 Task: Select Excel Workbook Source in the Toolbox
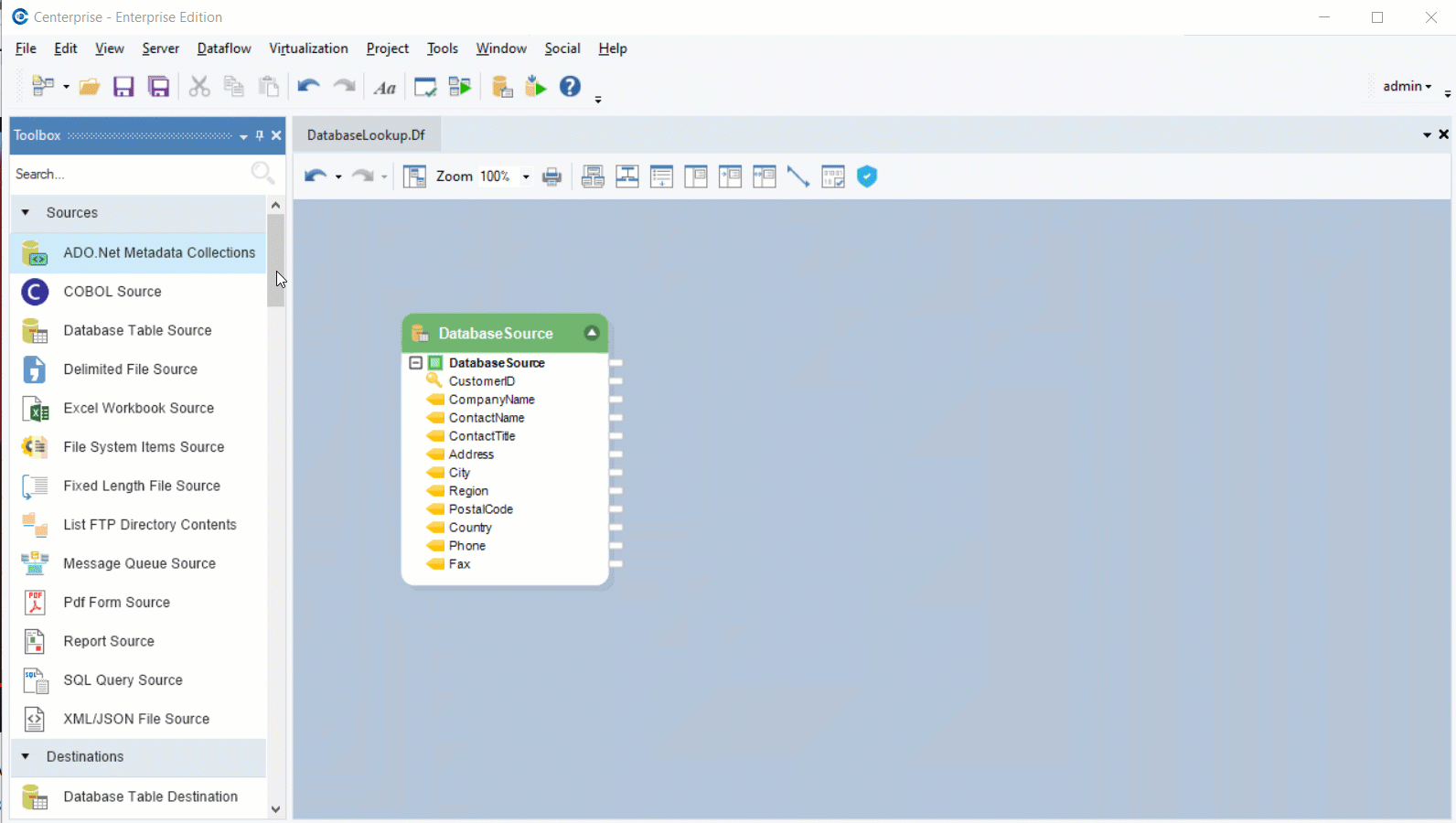[138, 409]
